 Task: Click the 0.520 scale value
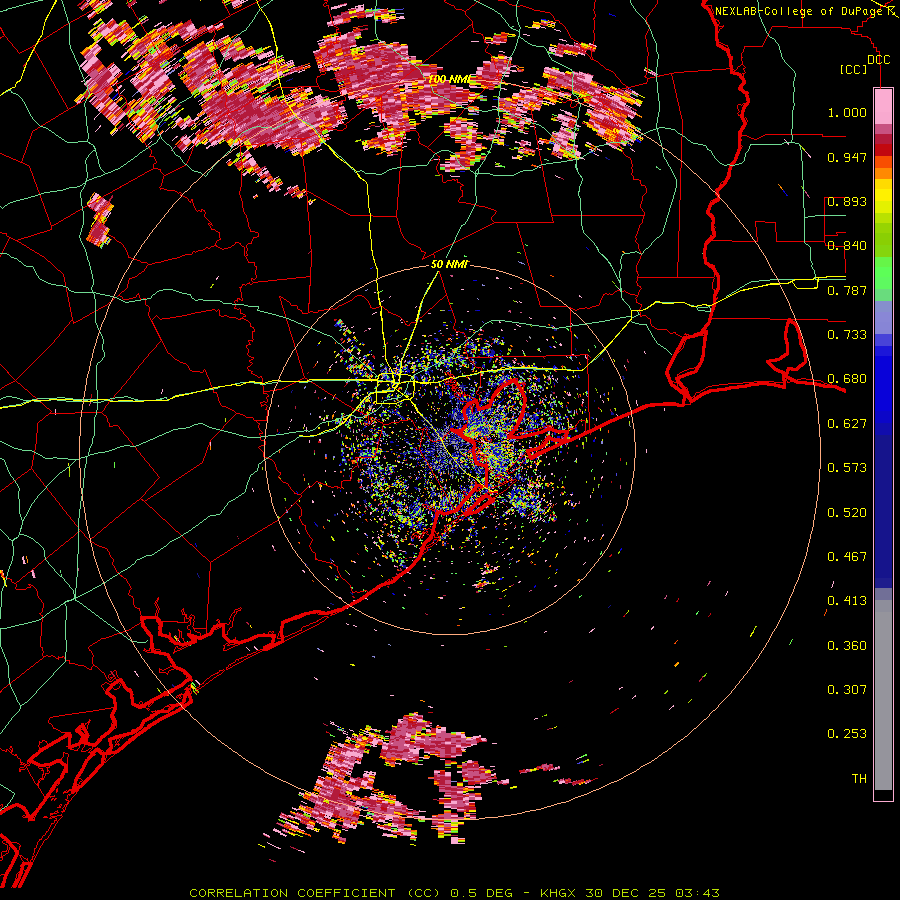847,513
